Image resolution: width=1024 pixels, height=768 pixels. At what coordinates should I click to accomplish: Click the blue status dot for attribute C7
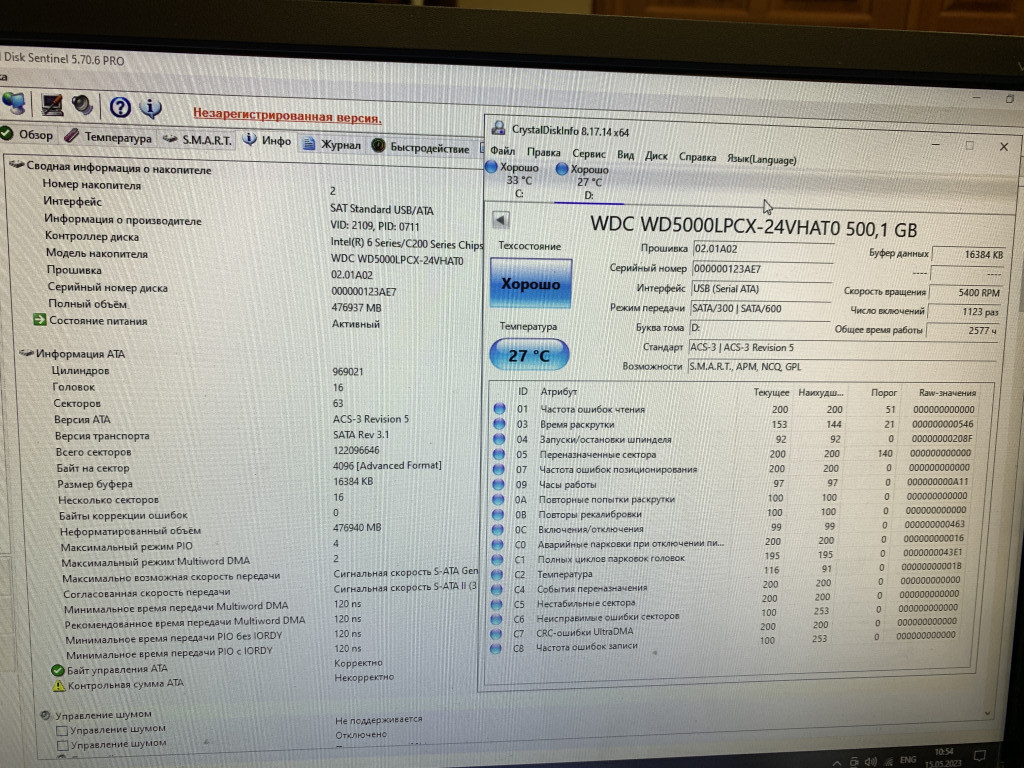[496, 633]
